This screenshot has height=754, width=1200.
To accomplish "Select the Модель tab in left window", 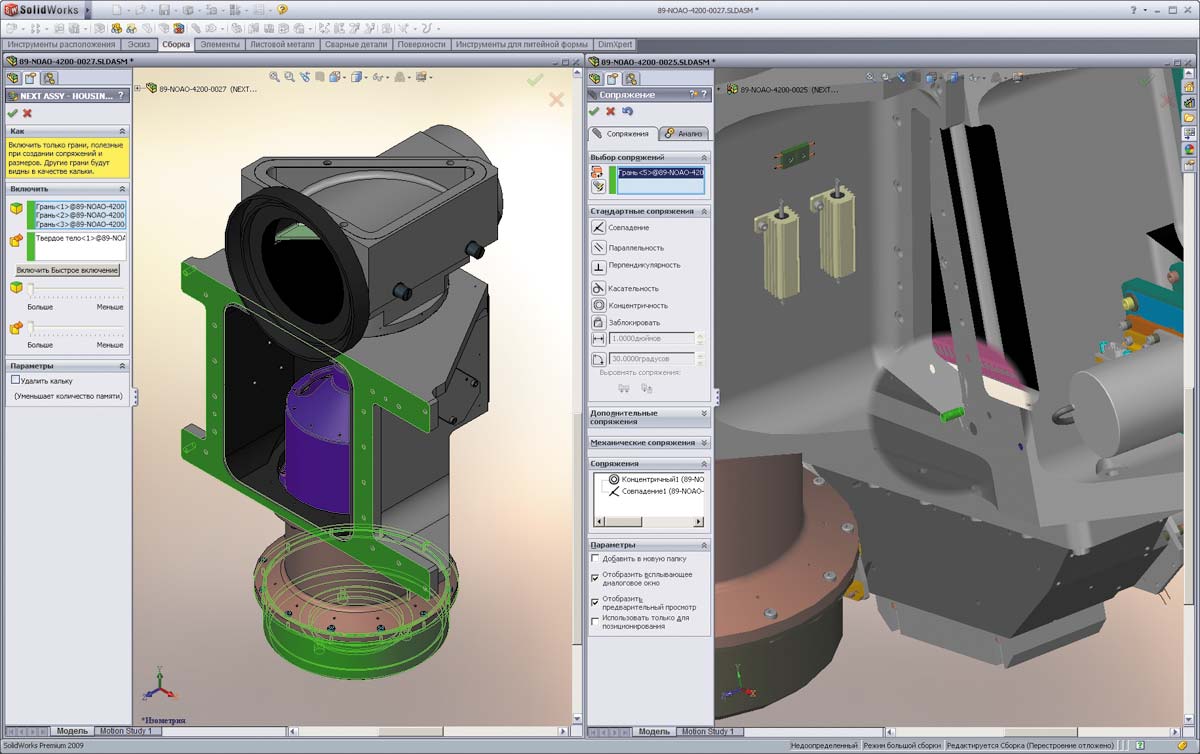I will [x=72, y=732].
